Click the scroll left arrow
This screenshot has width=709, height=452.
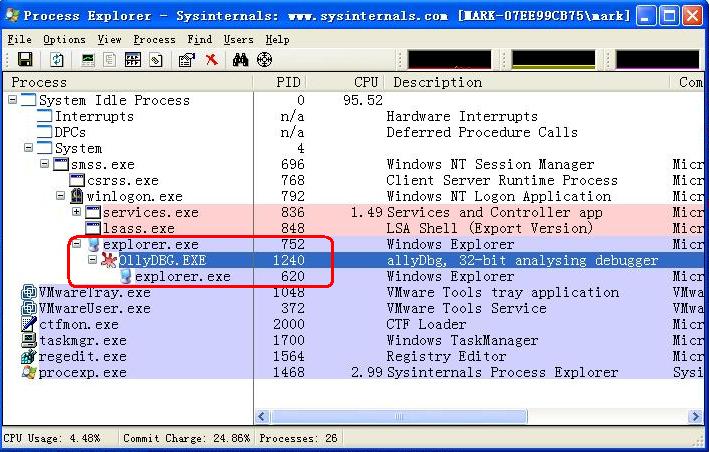263,416
